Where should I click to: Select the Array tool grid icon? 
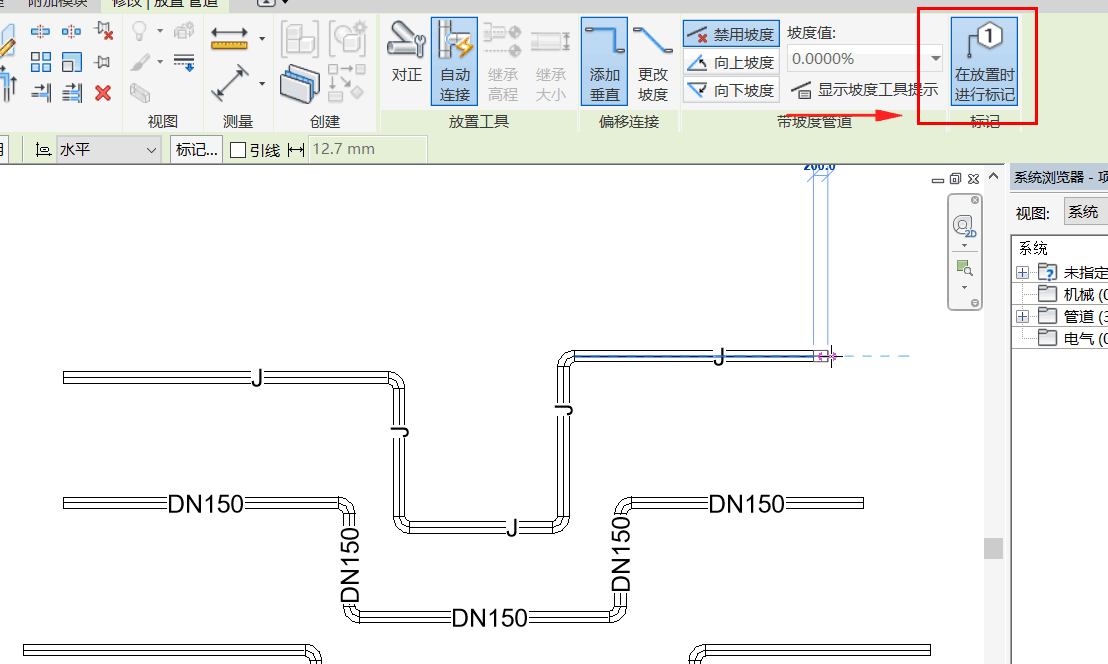[40, 62]
